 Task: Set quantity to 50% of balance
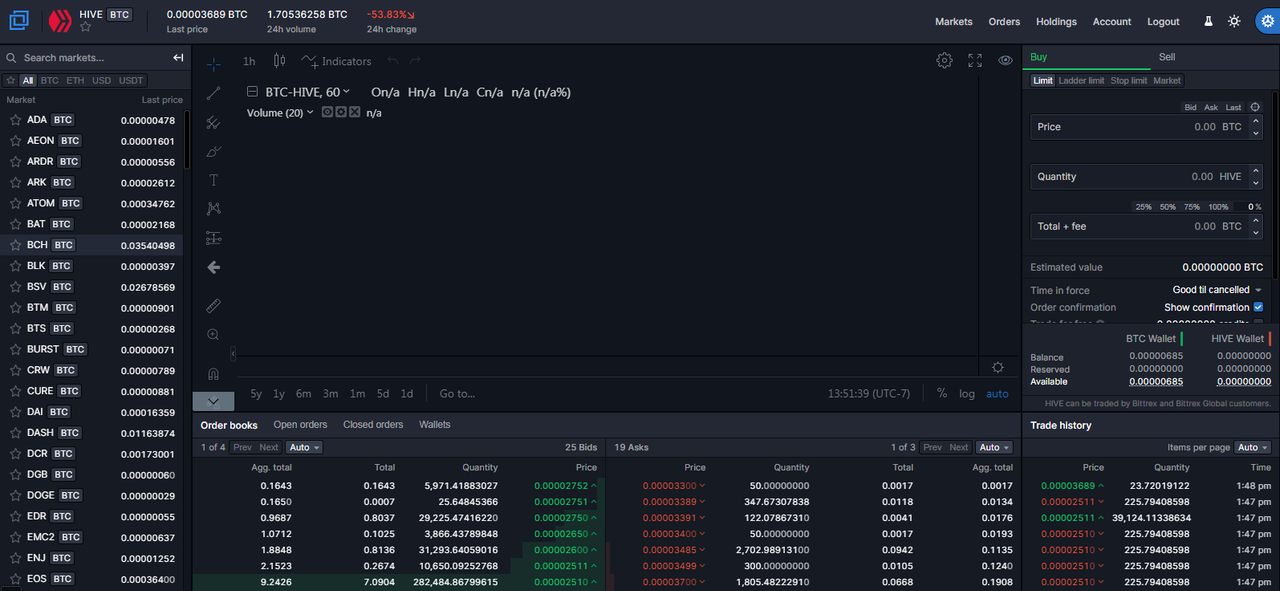coord(1167,207)
